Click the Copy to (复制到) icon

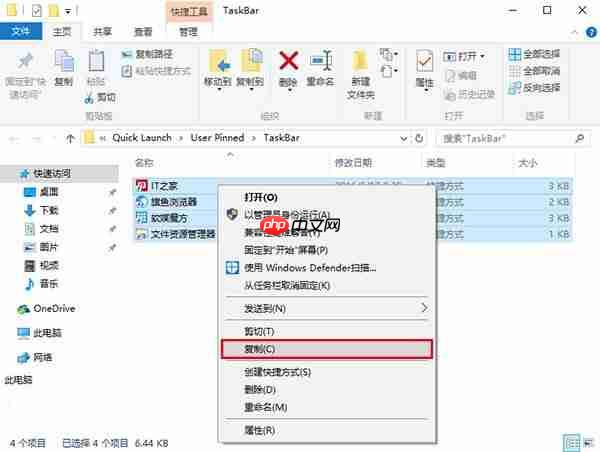pyautogui.click(x=251, y=61)
